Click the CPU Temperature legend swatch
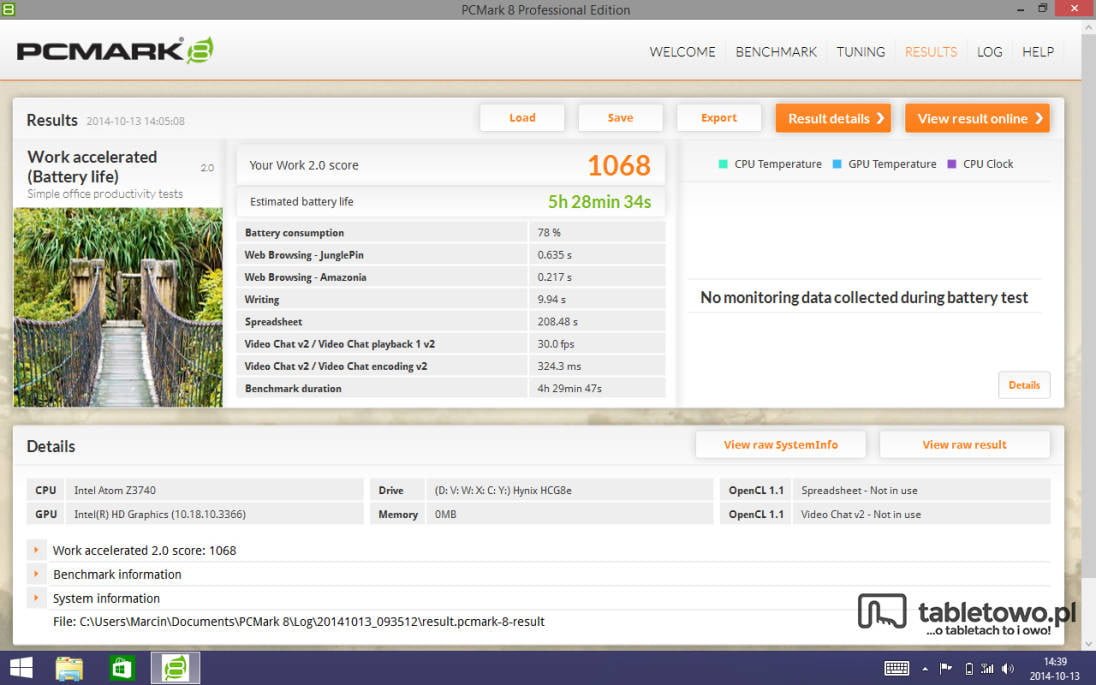Screen dimensions: 1096x685 (x=723, y=164)
